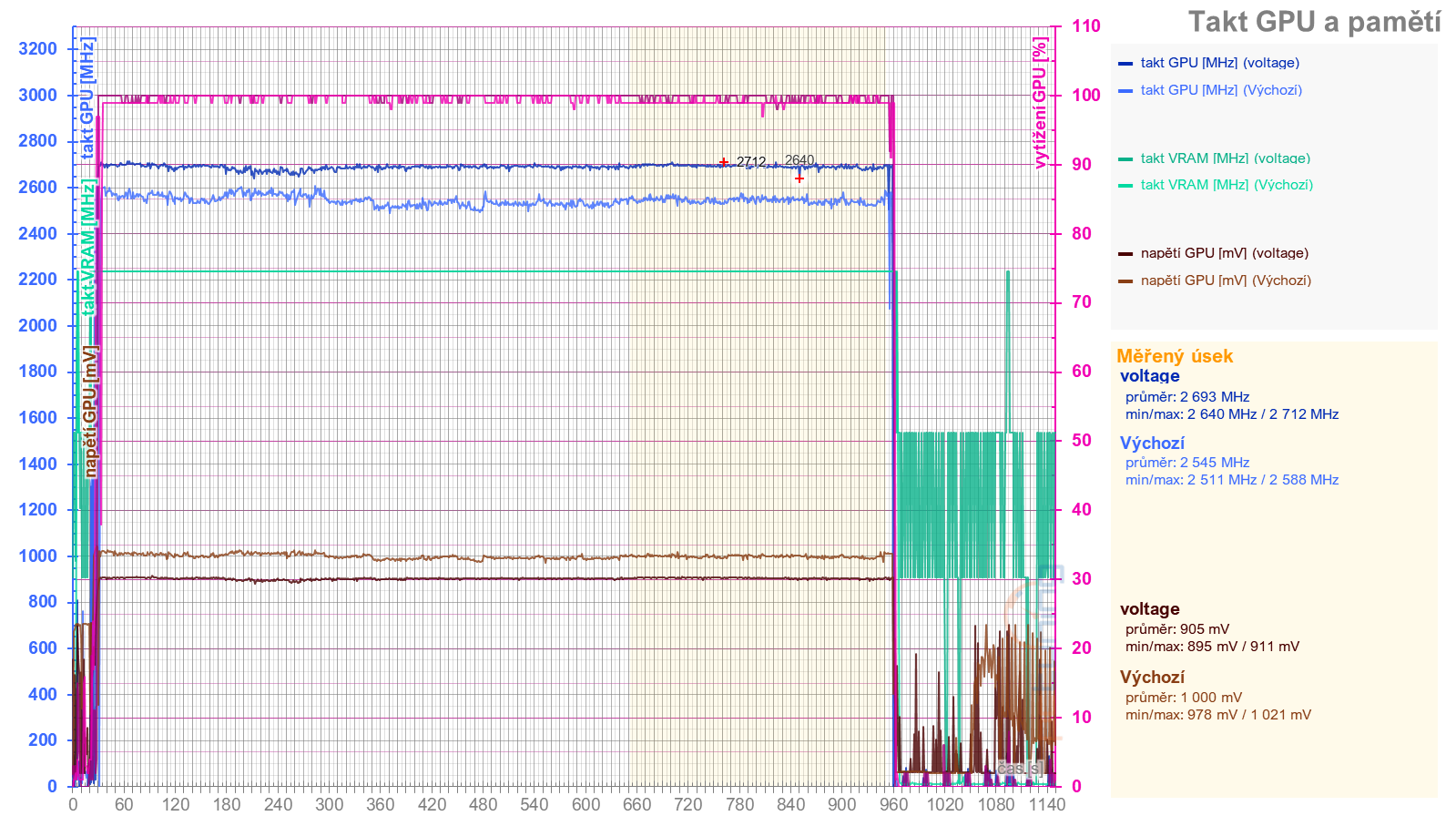Viewport: 1456px width, 816px height.
Task: Click 'min/max: 2 640 MHz / 2 712 MHz'
Action: [x=1232, y=414]
